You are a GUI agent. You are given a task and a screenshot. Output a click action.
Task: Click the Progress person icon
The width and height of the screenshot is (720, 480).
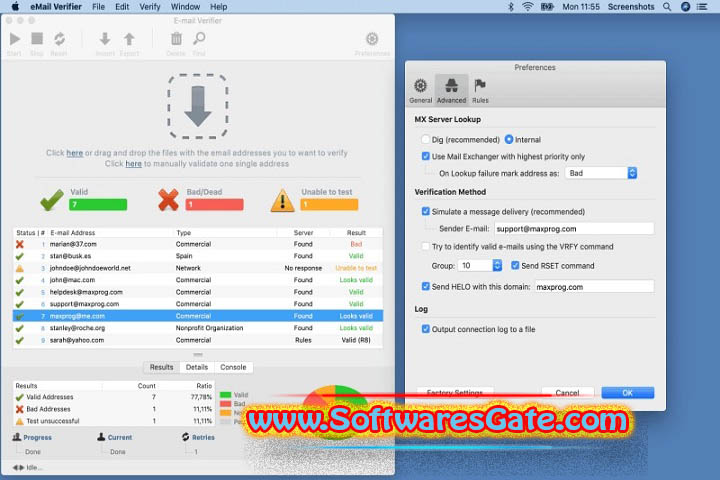point(17,437)
